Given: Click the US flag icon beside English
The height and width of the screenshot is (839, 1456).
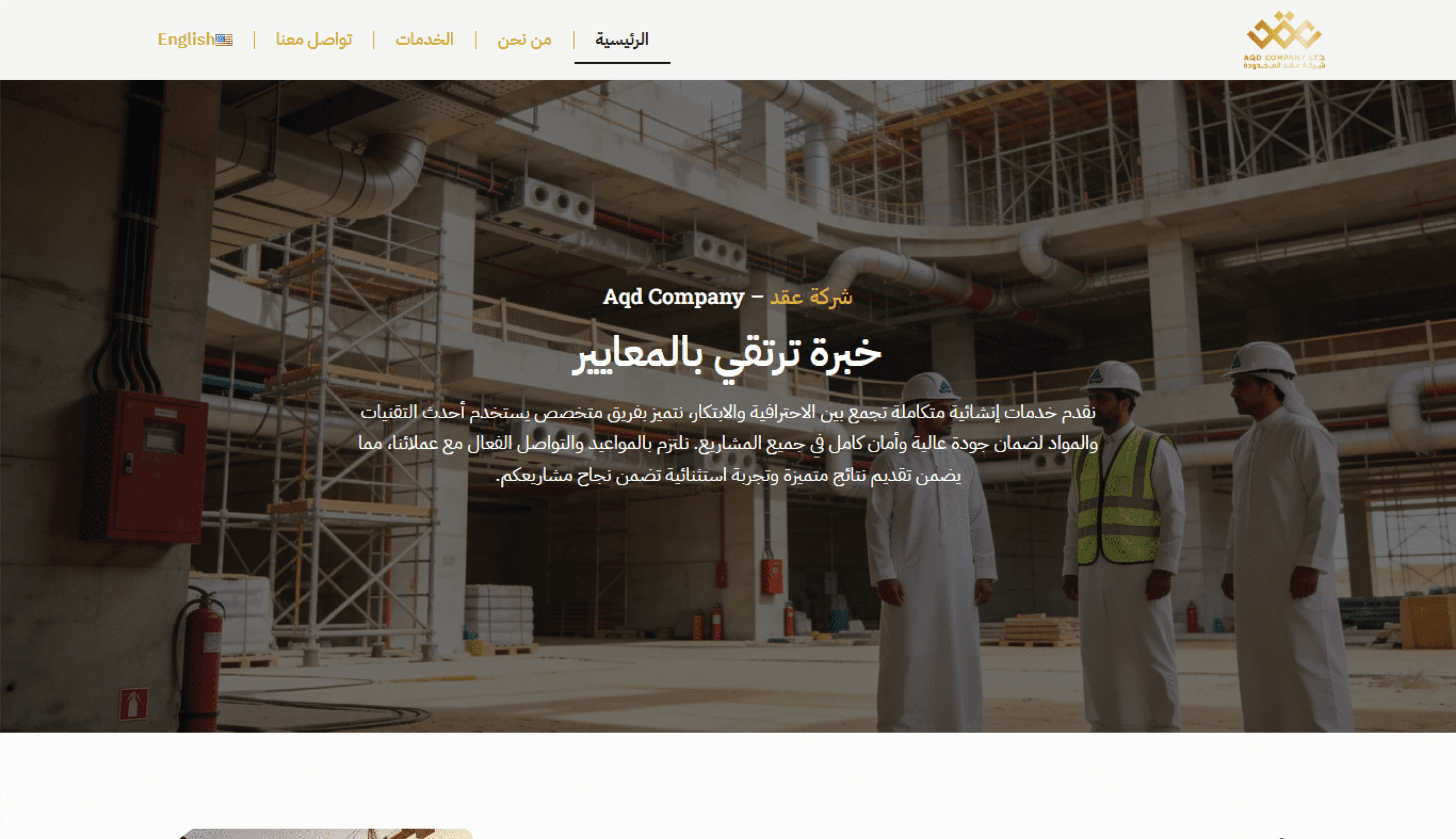Looking at the screenshot, I should pyautogui.click(x=224, y=40).
